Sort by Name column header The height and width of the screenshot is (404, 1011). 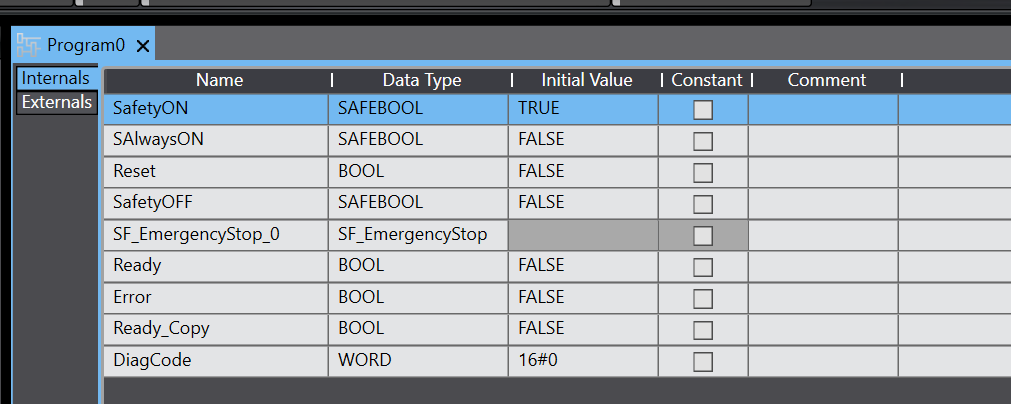coord(219,80)
